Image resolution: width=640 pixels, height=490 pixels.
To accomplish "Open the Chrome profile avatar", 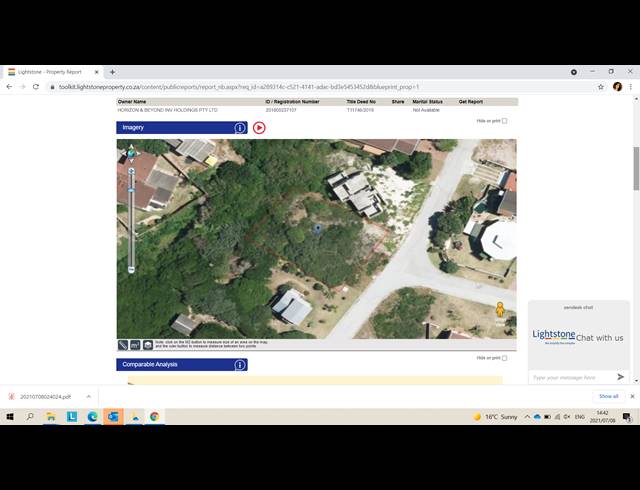I will coord(617,87).
